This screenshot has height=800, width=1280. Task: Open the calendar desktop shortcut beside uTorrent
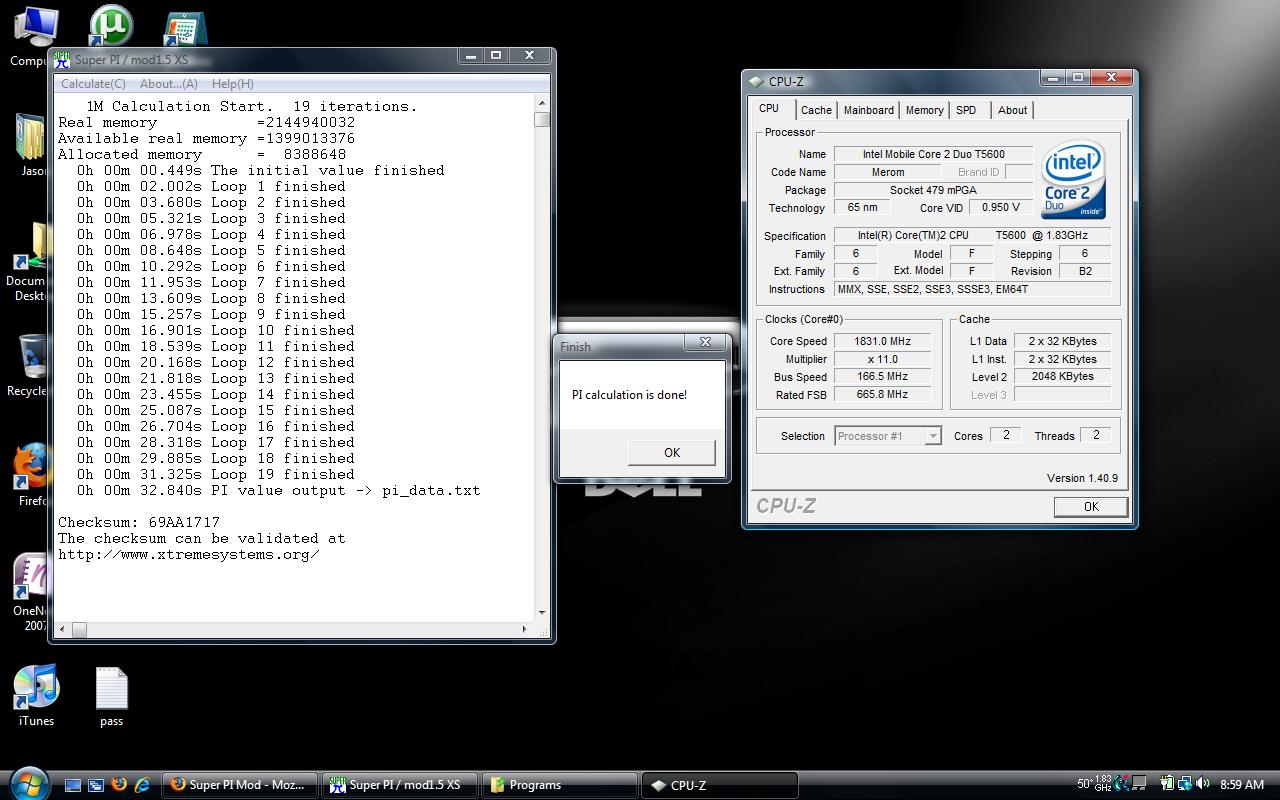tap(184, 28)
